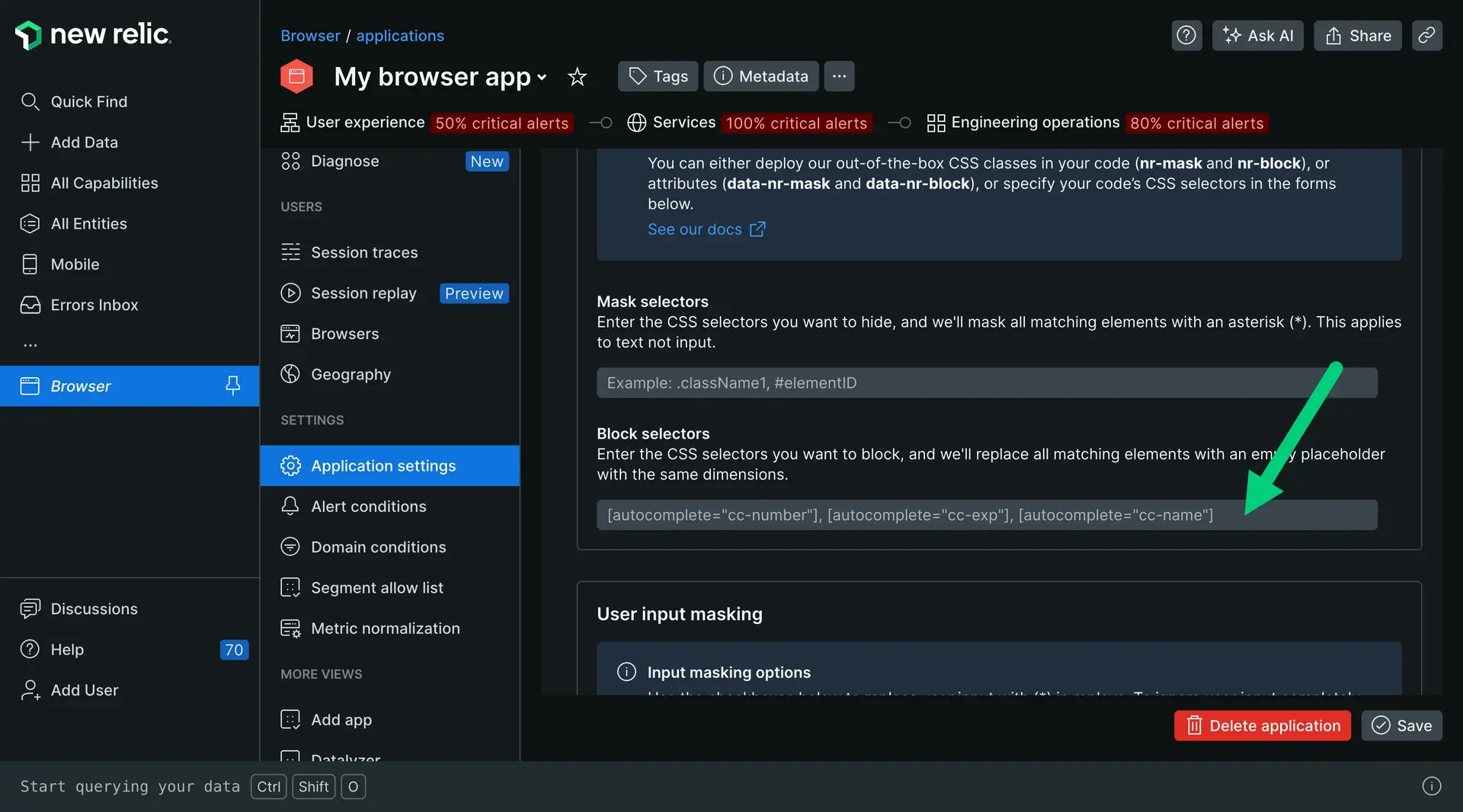Go to Geography view
Viewport: 1463px width, 812px height.
point(351,375)
